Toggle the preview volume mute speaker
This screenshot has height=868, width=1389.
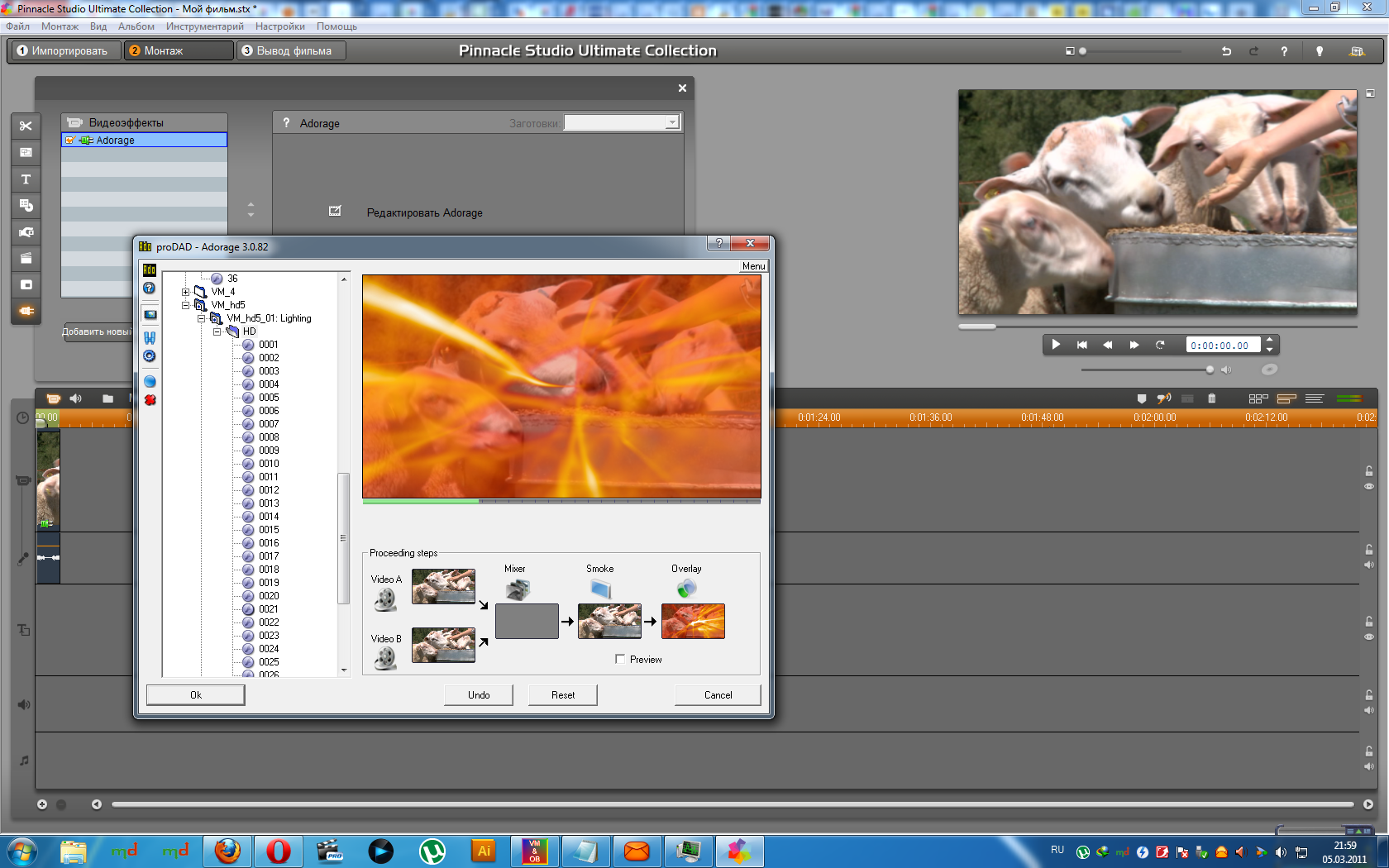[1226, 370]
